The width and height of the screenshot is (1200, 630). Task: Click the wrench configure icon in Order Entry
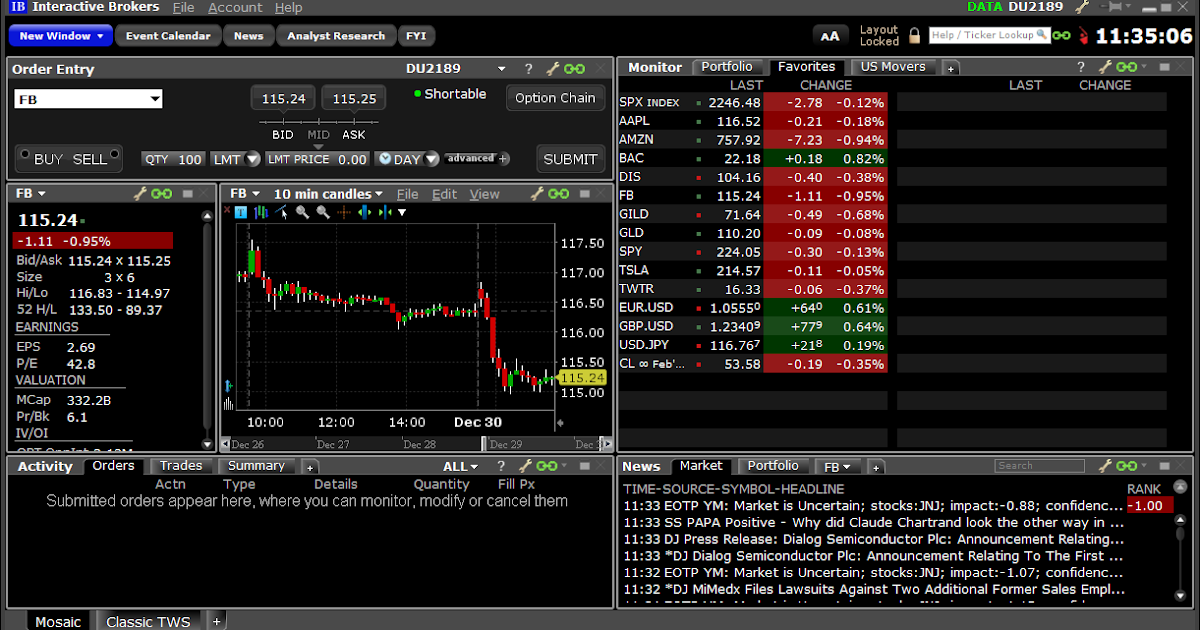[x=553, y=68]
